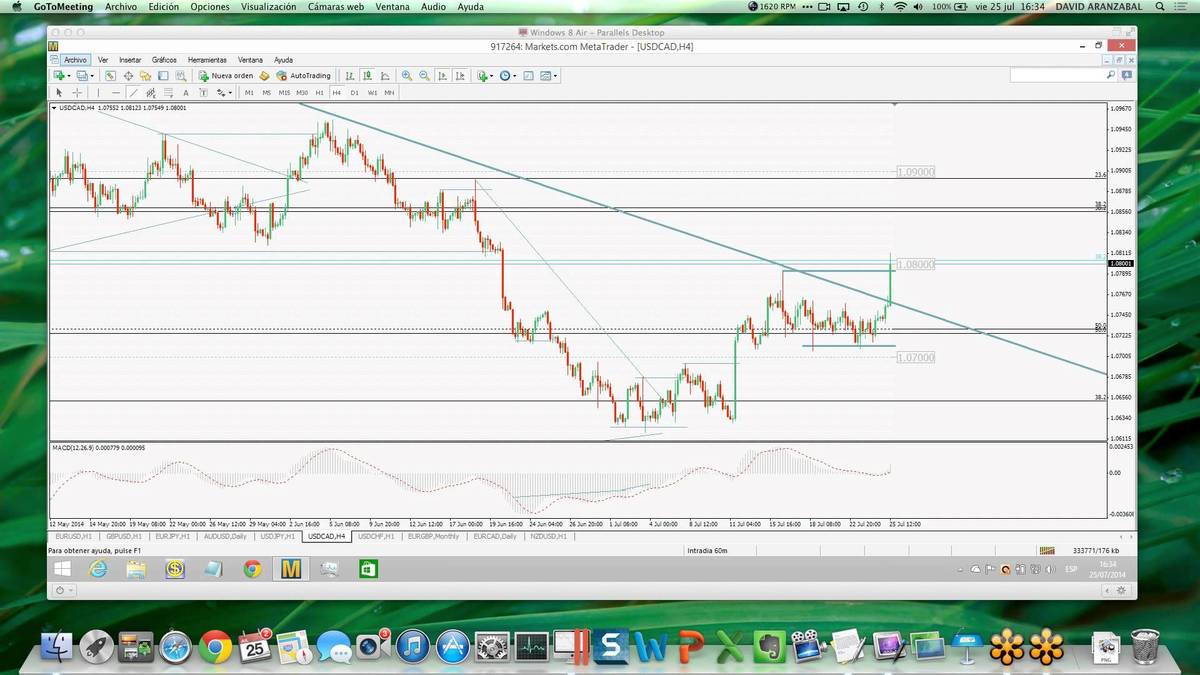Click the 1.08000 price label on chart
Viewport: 1200px width, 675px height.
tap(916, 264)
